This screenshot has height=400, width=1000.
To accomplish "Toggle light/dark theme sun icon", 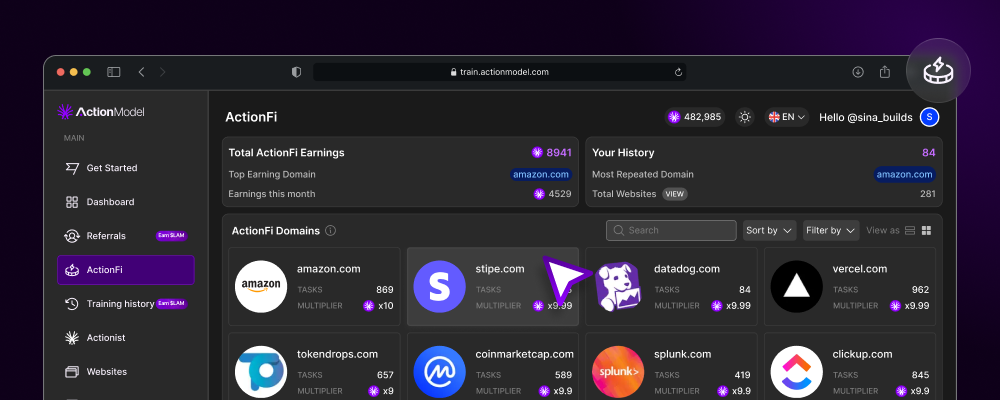I will (x=744, y=117).
